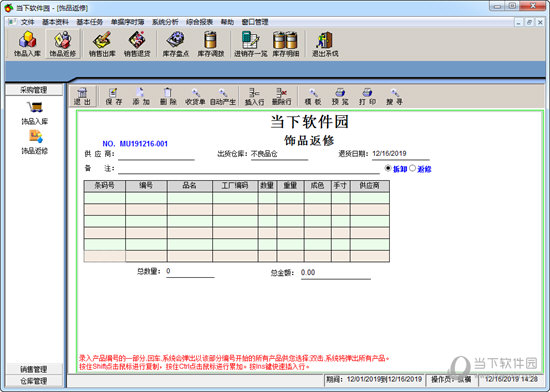
Task: Open the 基本任务 menu
Action: 89,22
